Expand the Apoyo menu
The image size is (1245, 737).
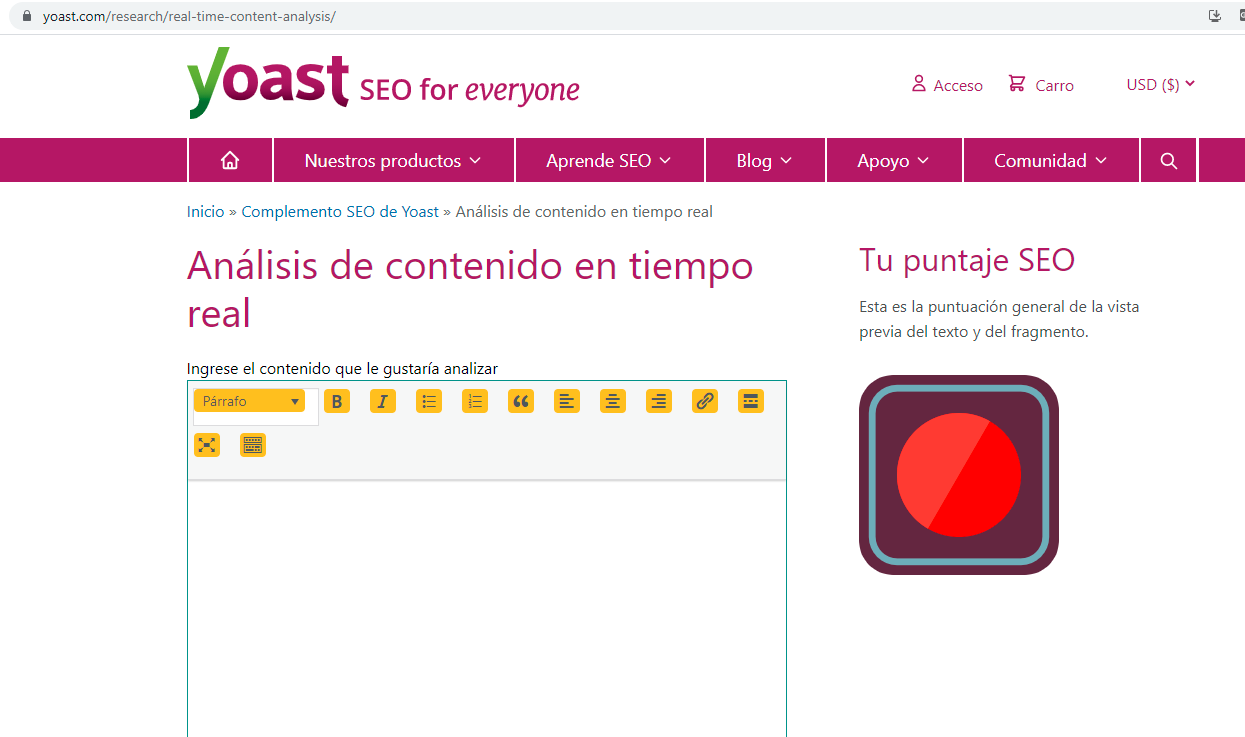click(x=894, y=160)
